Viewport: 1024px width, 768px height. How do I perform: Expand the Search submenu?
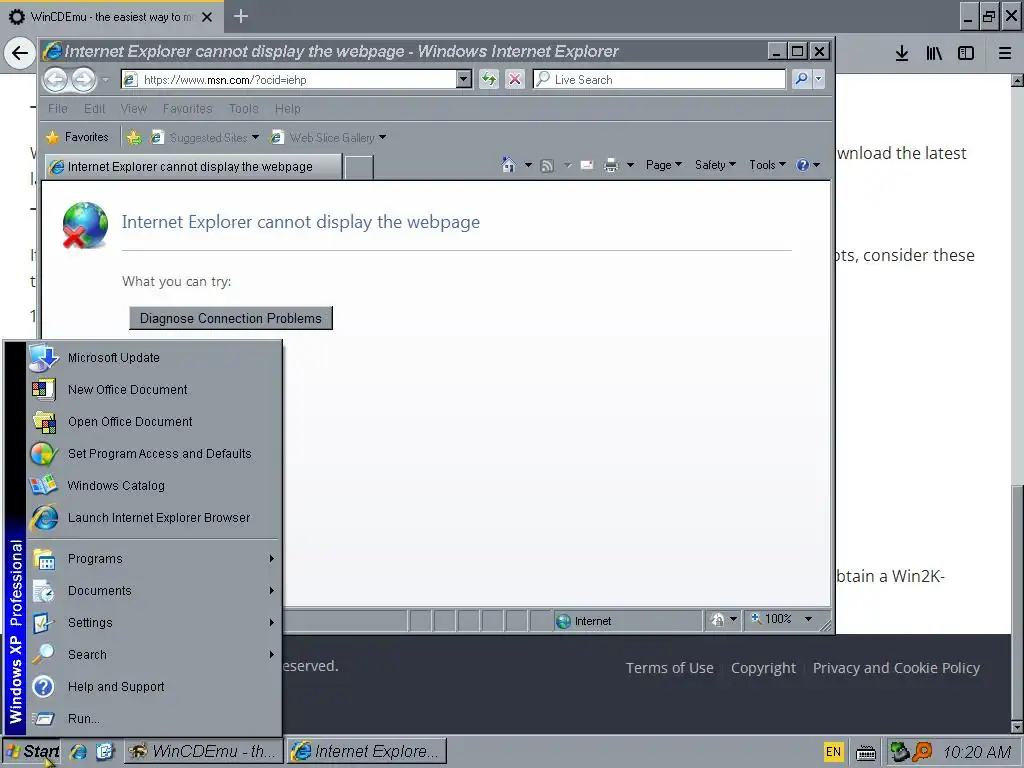click(x=154, y=655)
